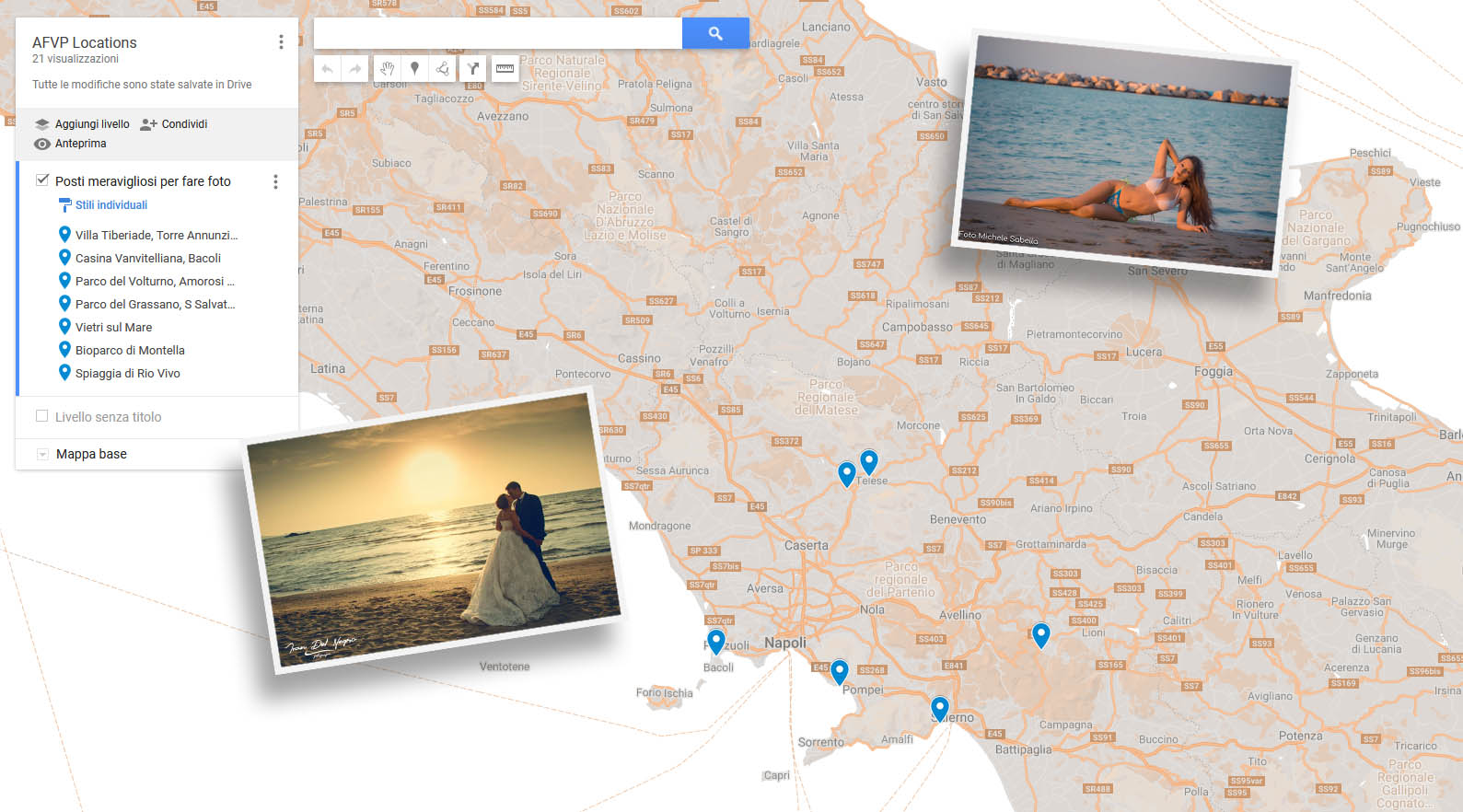This screenshot has height=812, width=1463.
Task: Expand the Mappa base dropdown arrow
Action: pos(42,454)
